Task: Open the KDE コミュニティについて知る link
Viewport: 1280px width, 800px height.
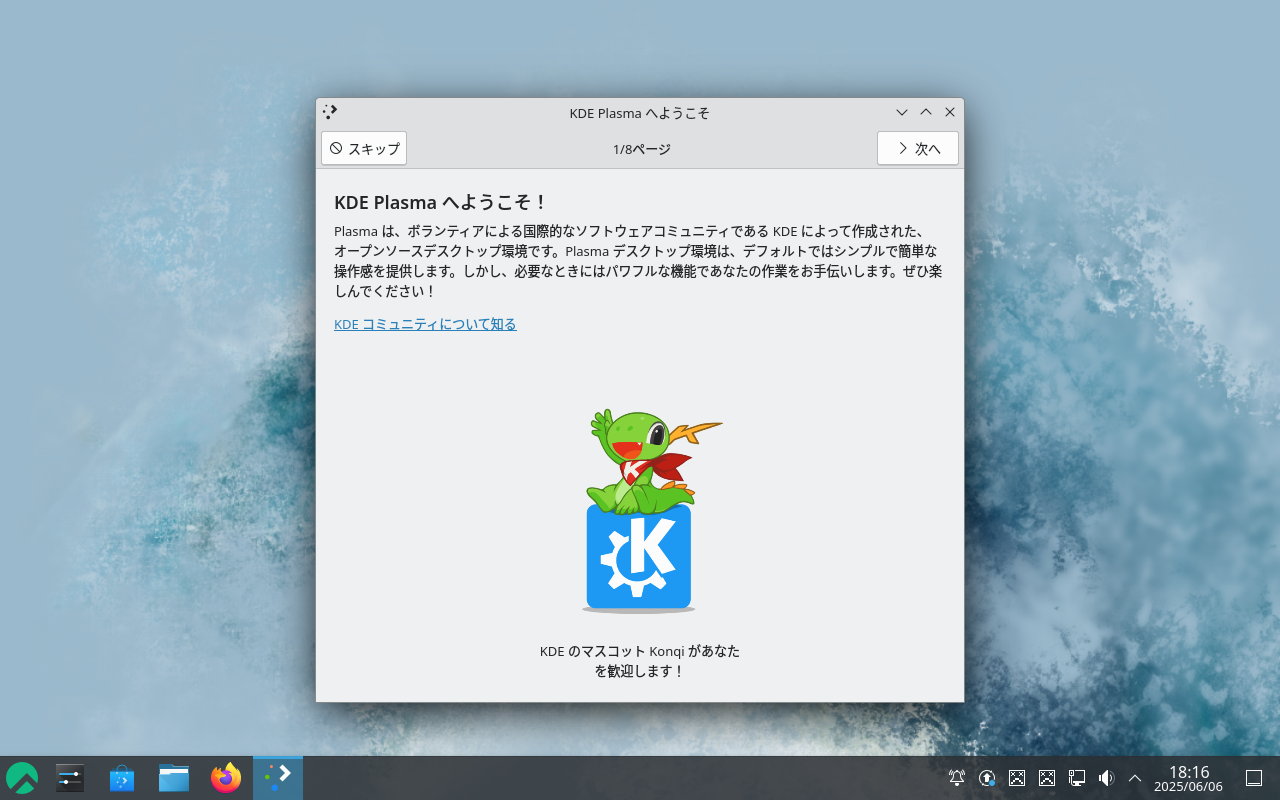Action: [x=425, y=324]
